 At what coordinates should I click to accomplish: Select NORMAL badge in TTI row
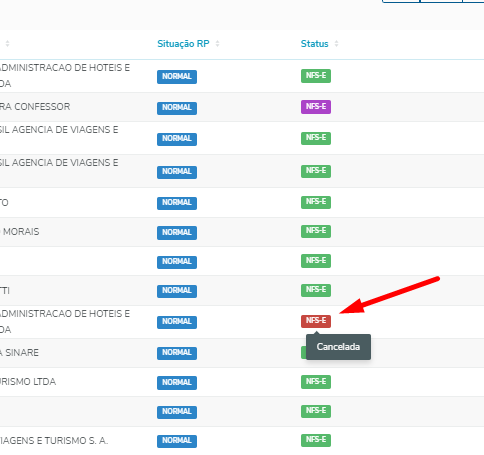point(177,291)
